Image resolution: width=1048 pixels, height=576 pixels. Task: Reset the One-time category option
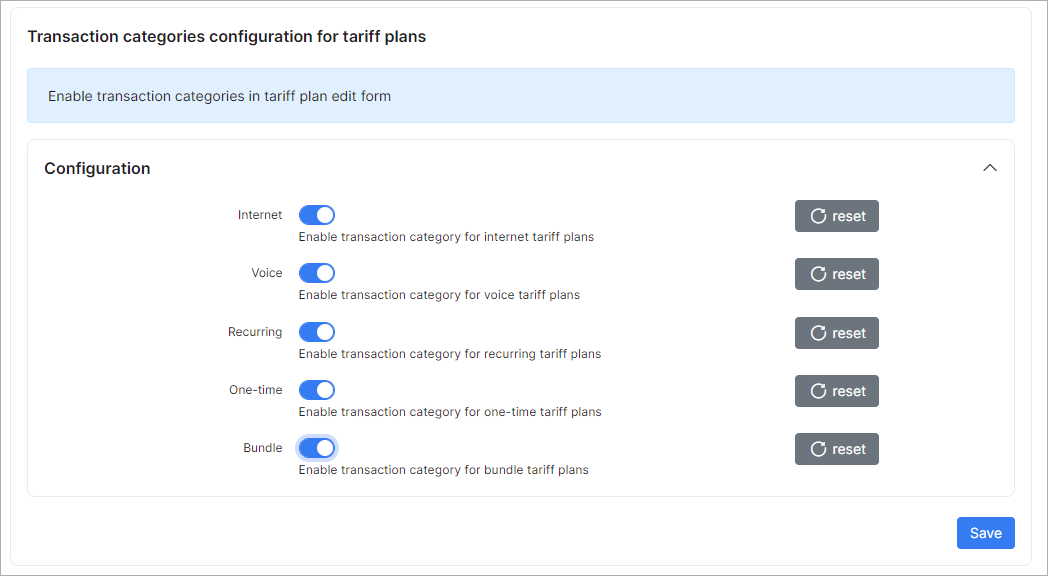pyautogui.click(x=837, y=391)
